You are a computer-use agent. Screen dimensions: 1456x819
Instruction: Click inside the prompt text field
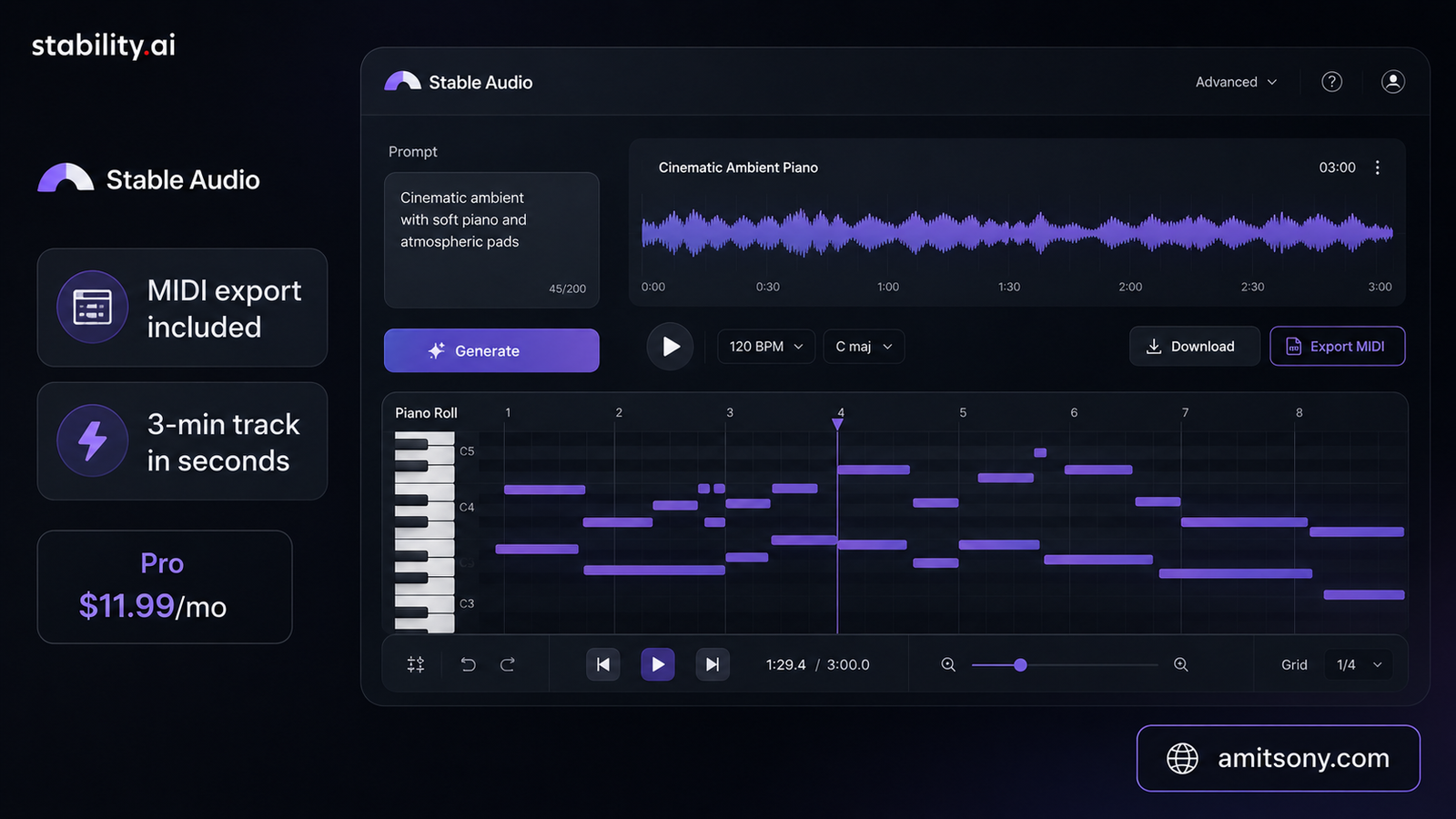[x=491, y=240]
